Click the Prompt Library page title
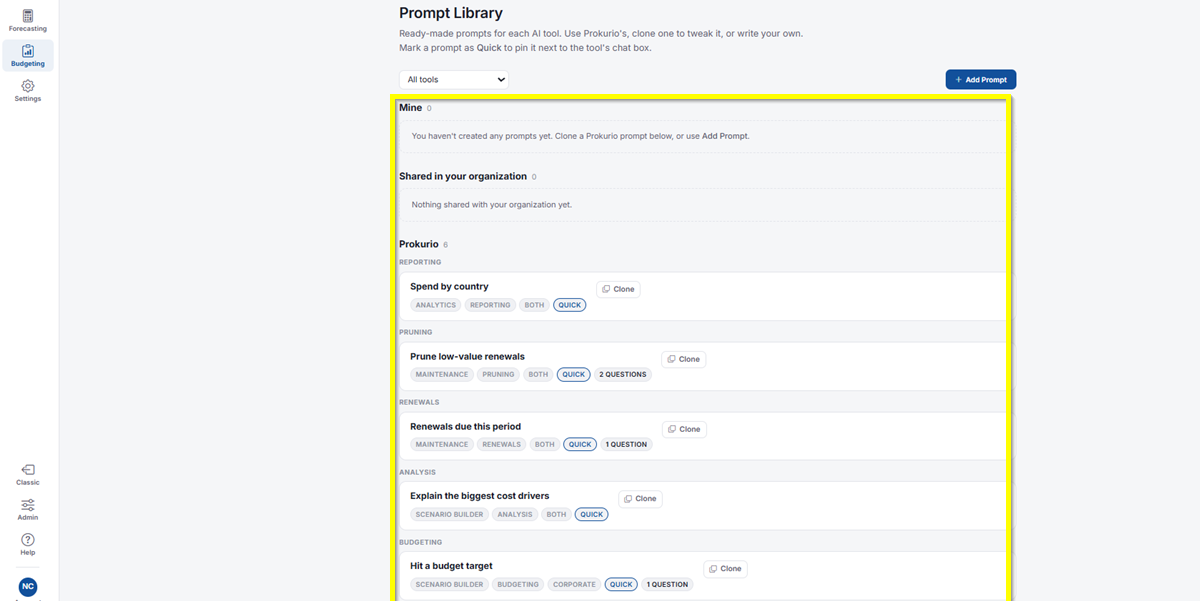 pyautogui.click(x=451, y=13)
